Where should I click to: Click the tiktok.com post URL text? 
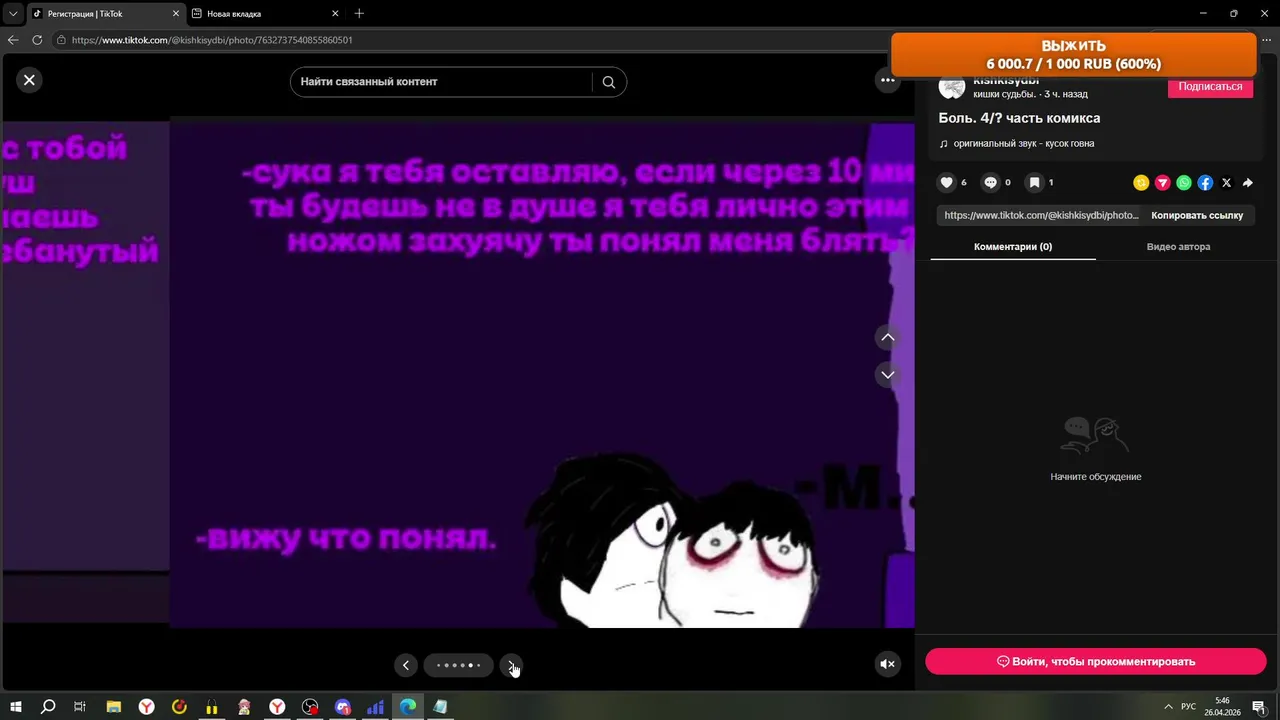pos(1041,215)
